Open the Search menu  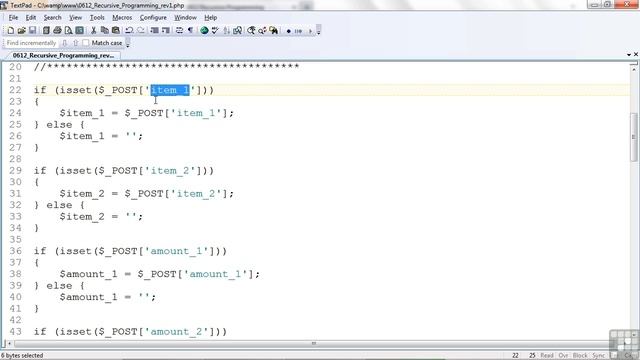click(x=53, y=18)
